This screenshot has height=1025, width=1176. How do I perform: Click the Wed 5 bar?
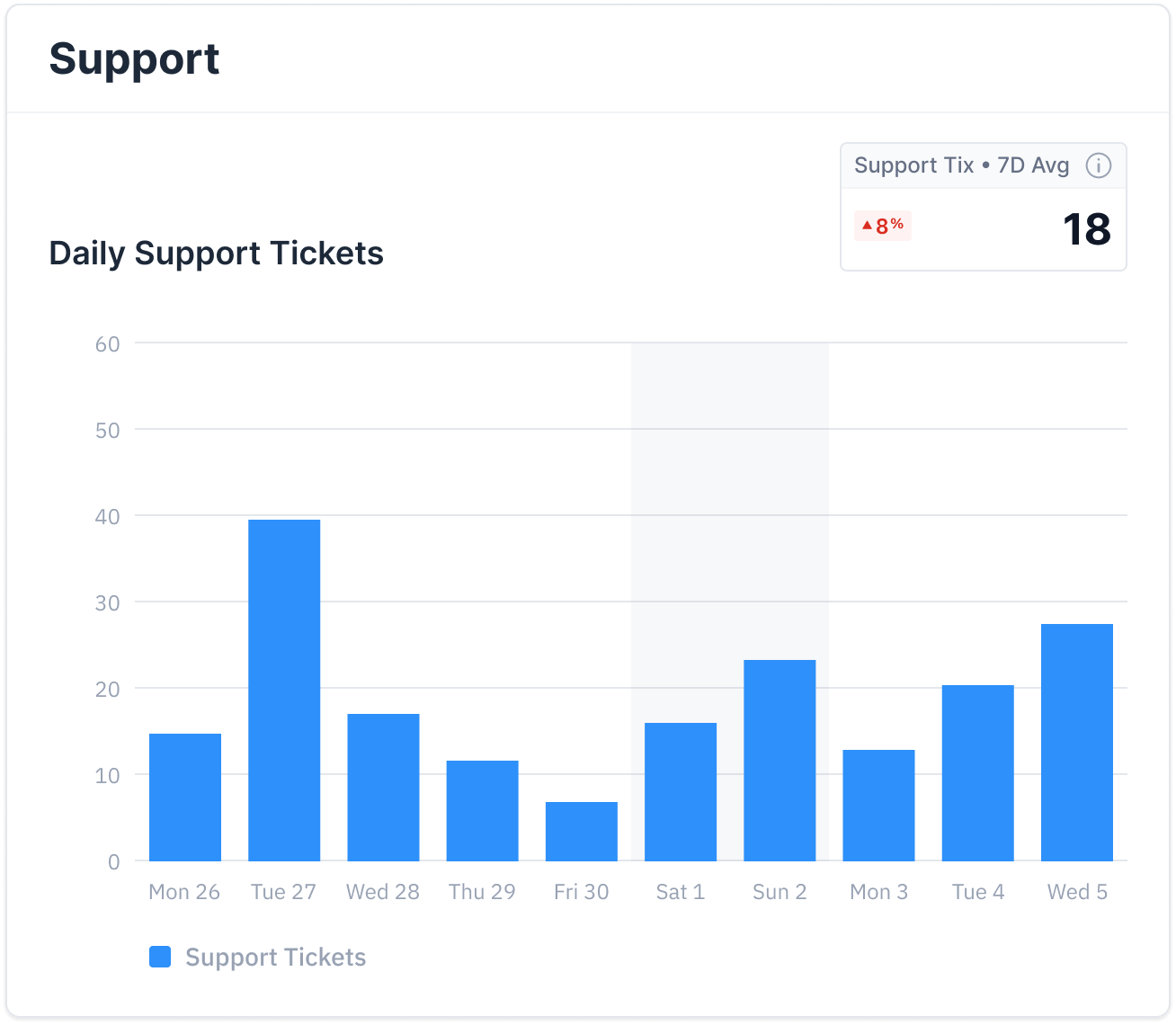coord(1077,743)
